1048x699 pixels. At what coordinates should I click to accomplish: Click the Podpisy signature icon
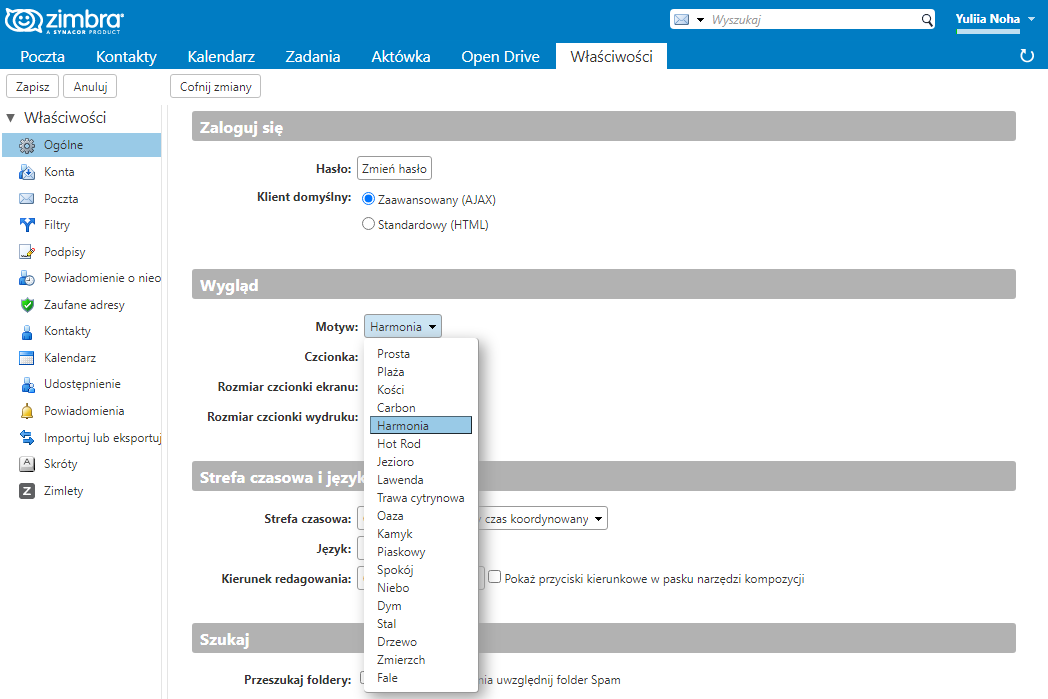tap(27, 252)
